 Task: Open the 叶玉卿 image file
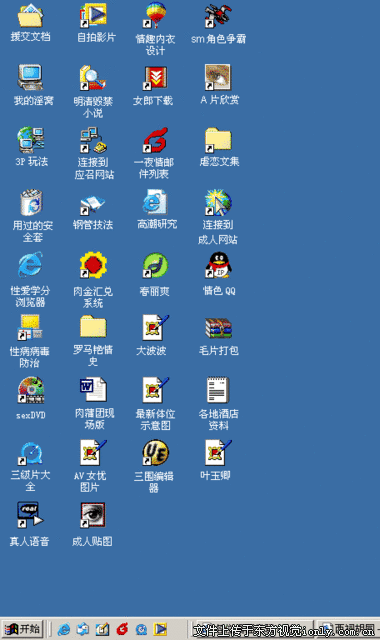pos(218,453)
